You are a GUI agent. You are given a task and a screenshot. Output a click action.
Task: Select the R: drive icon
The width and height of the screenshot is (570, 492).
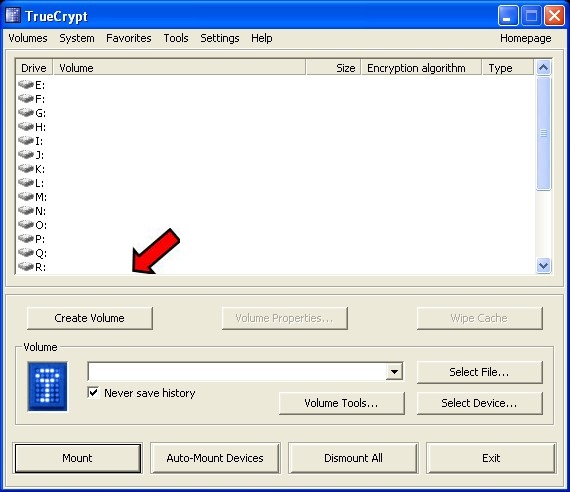tap(26, 267)
